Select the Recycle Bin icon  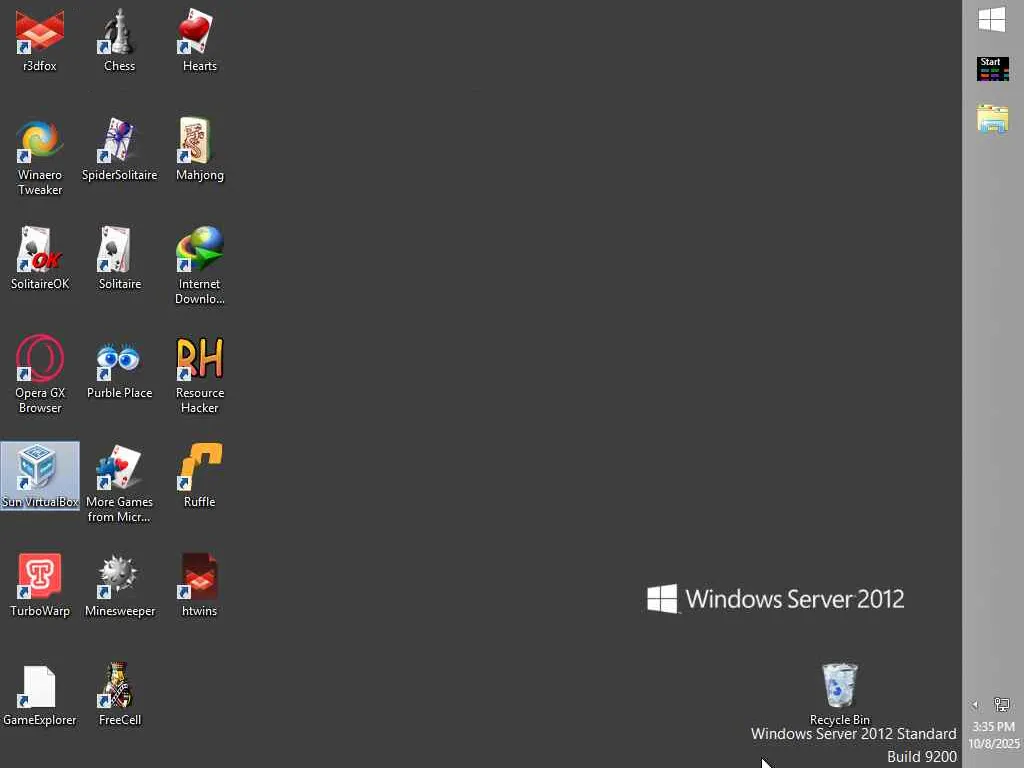[x=839, y=694]
